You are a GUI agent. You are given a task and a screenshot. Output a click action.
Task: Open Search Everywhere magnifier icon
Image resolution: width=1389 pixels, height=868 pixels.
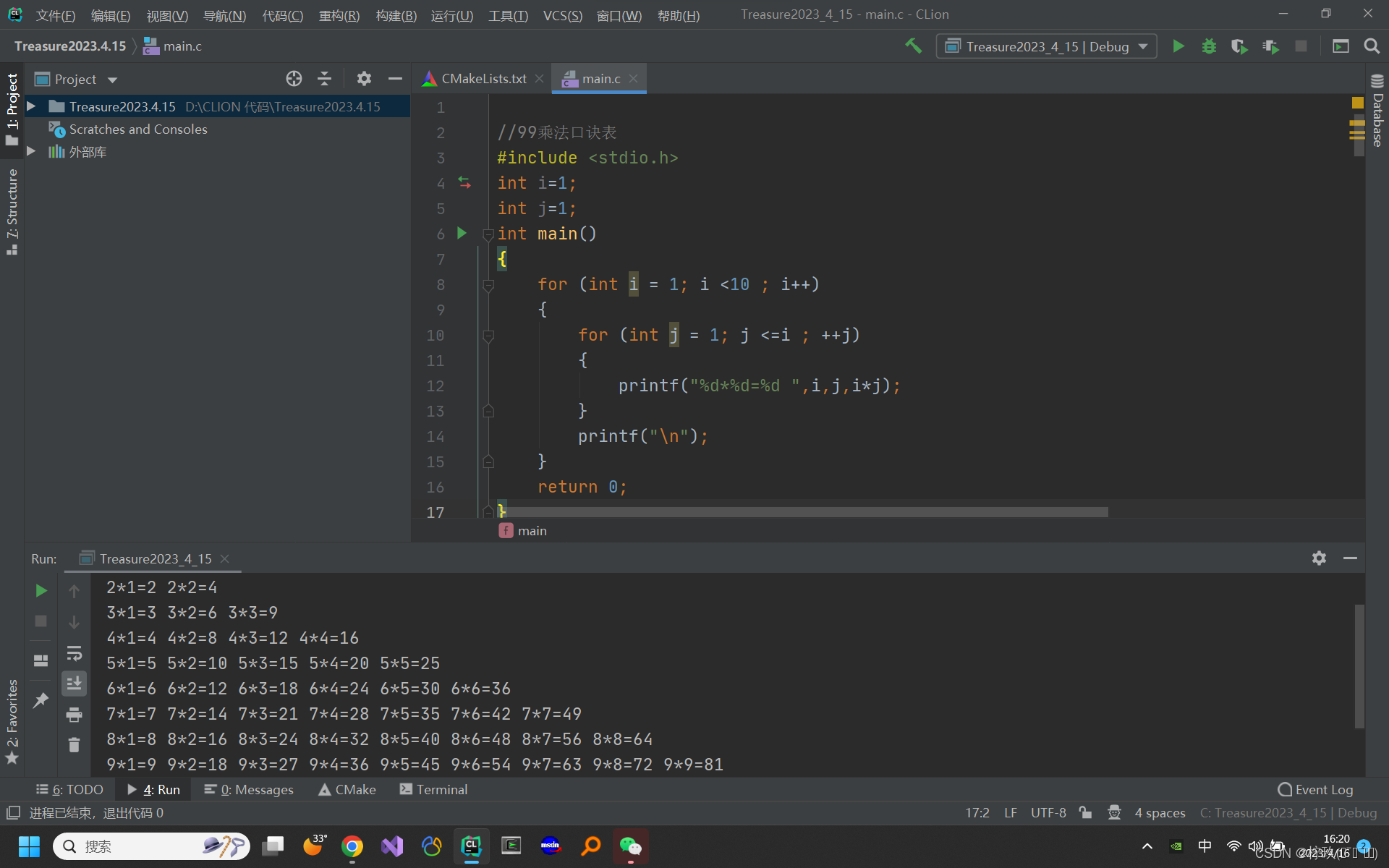point(1371,46)
